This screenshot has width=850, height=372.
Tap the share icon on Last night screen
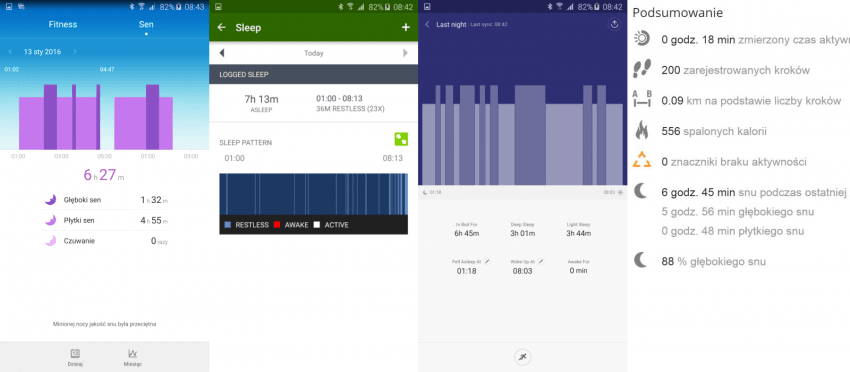[614, 24]
